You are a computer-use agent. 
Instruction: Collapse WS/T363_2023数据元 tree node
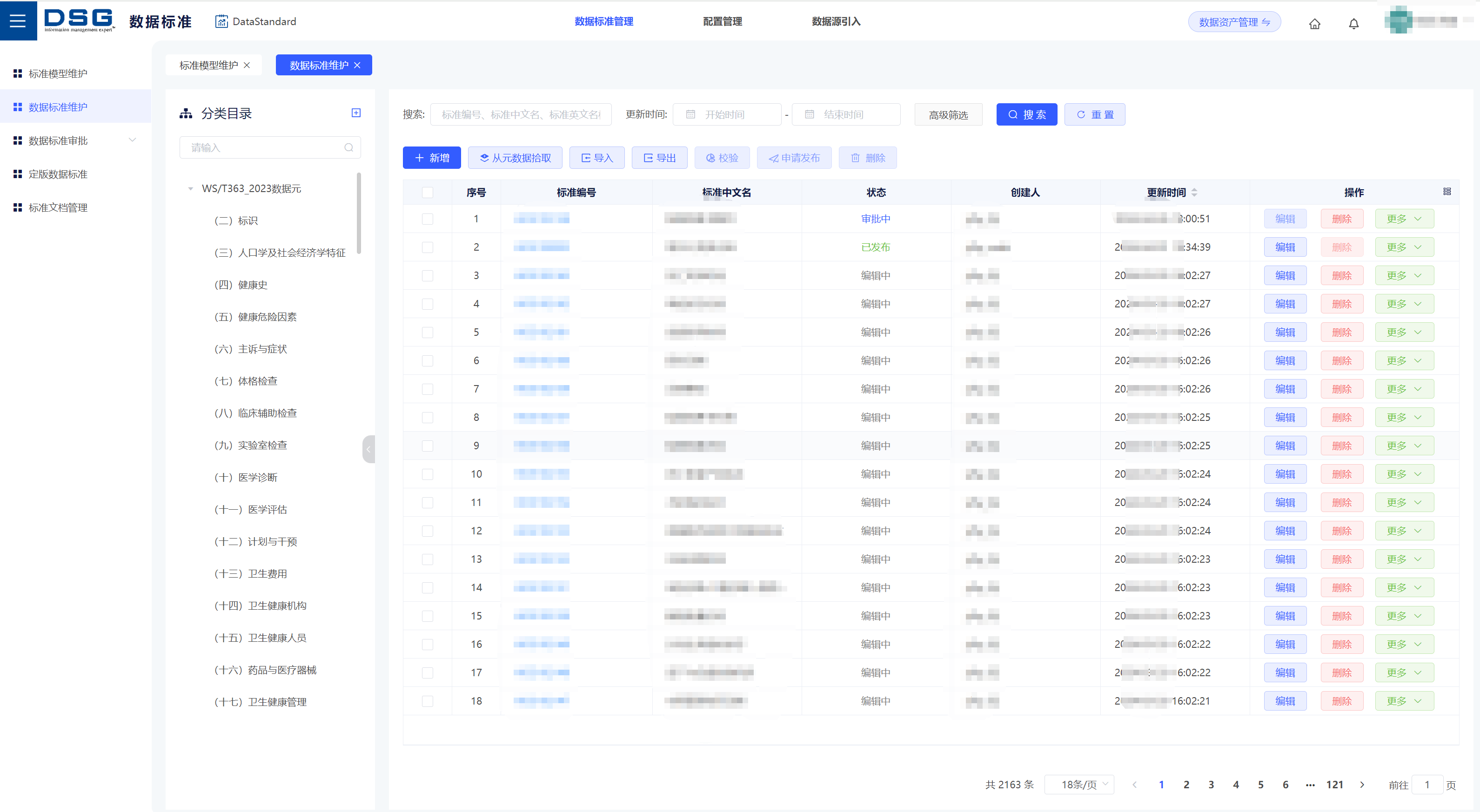tap(191, 189)
